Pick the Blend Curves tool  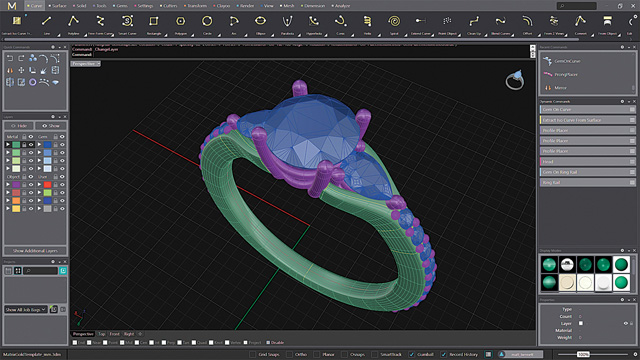(500, 21)
